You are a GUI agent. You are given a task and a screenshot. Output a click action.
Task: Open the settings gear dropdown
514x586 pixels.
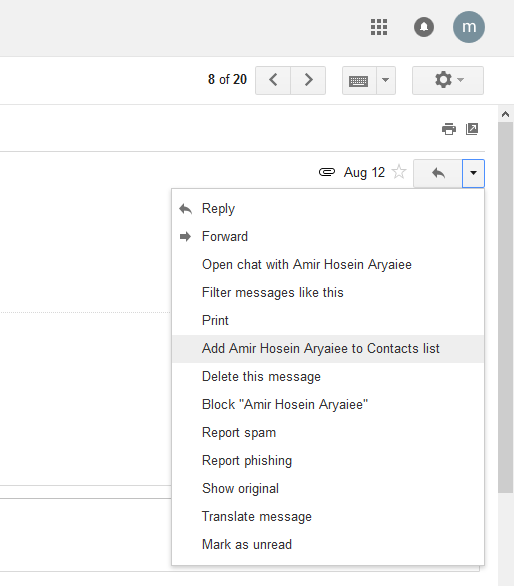[x=448, y=80]
